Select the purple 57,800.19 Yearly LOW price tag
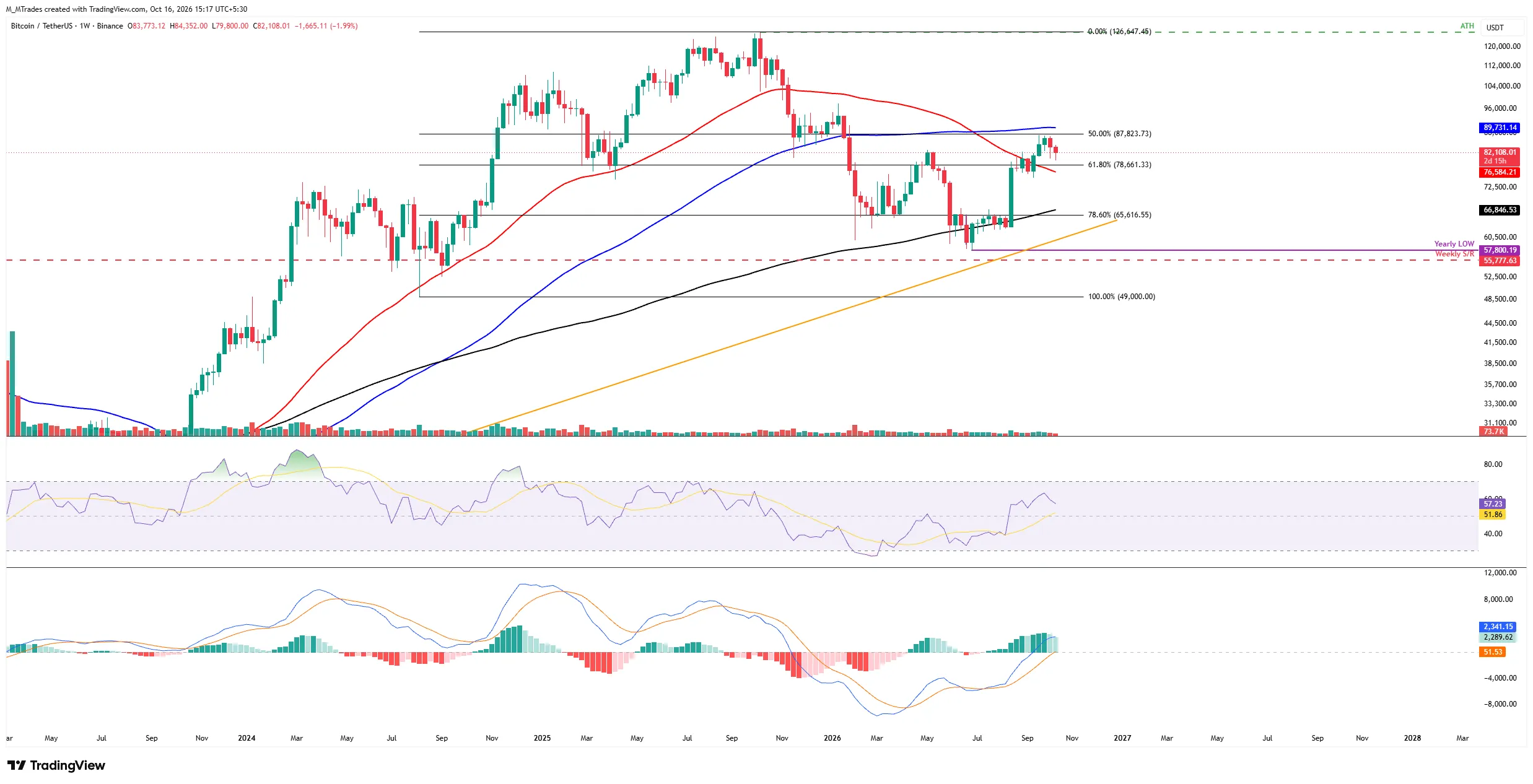 1500,250
